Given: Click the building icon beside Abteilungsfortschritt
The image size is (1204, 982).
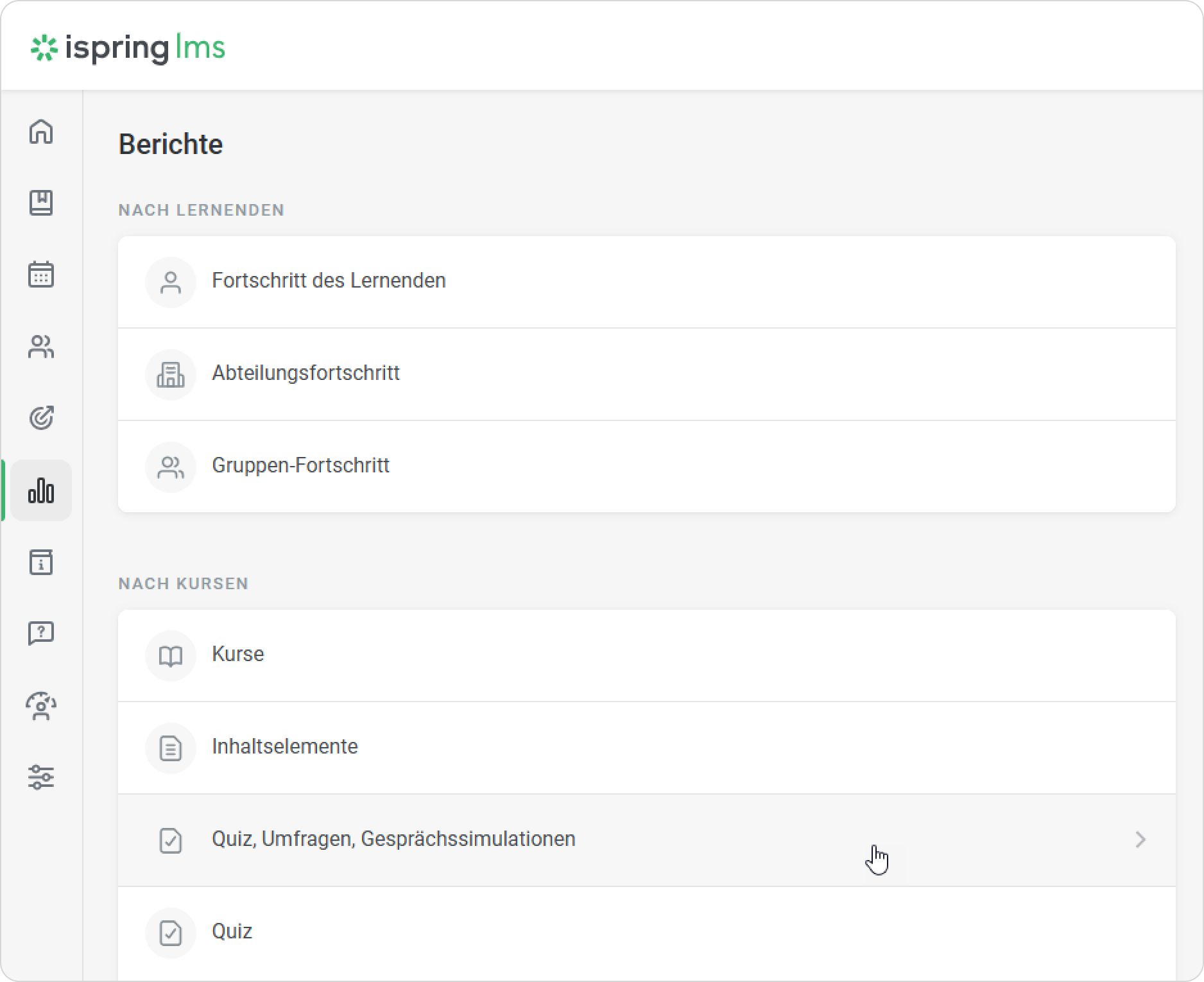Looking at the screenshot, I should pyautogui.click(x=171, y=375).
